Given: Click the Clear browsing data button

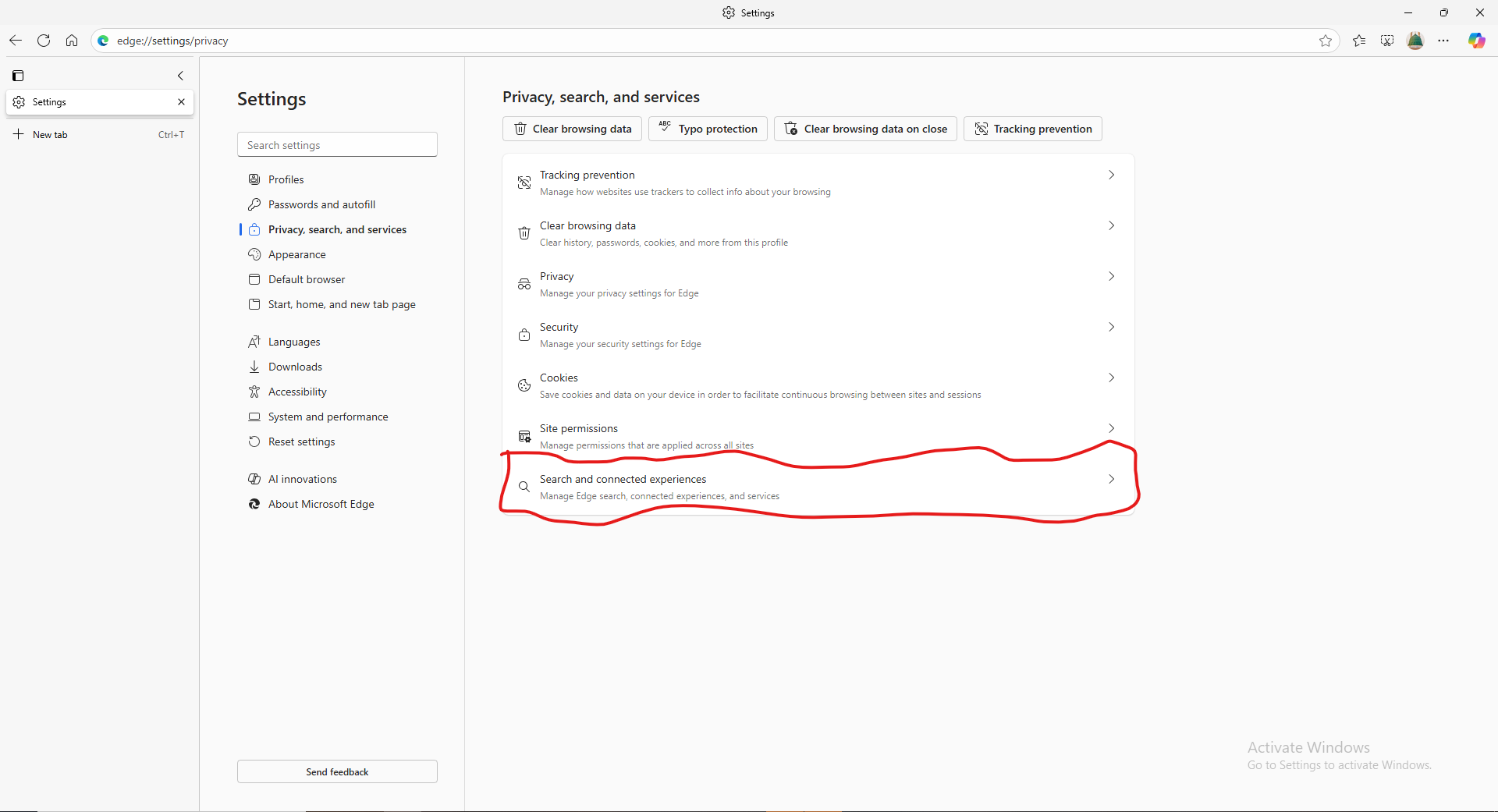Looking at the screenshot, I should click(573, 129).
